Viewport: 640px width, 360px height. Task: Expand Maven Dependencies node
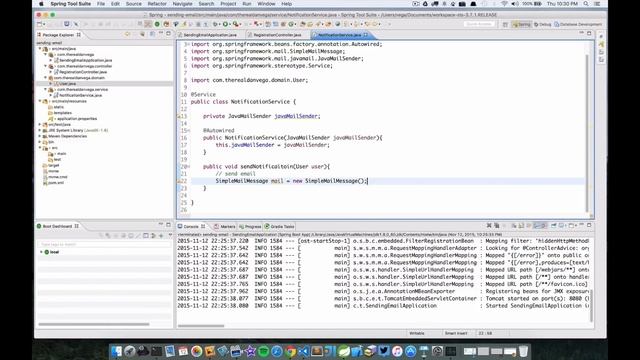tap(40, 136)
